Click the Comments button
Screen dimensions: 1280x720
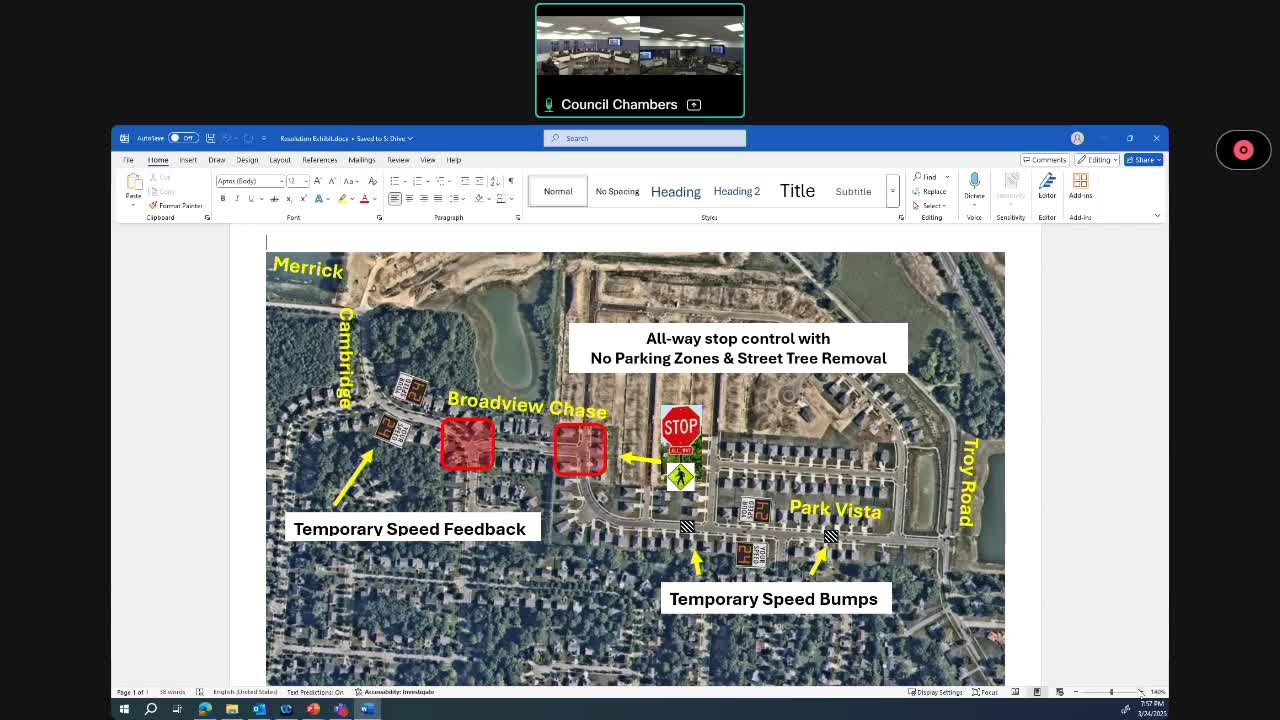coord(1044,160)
